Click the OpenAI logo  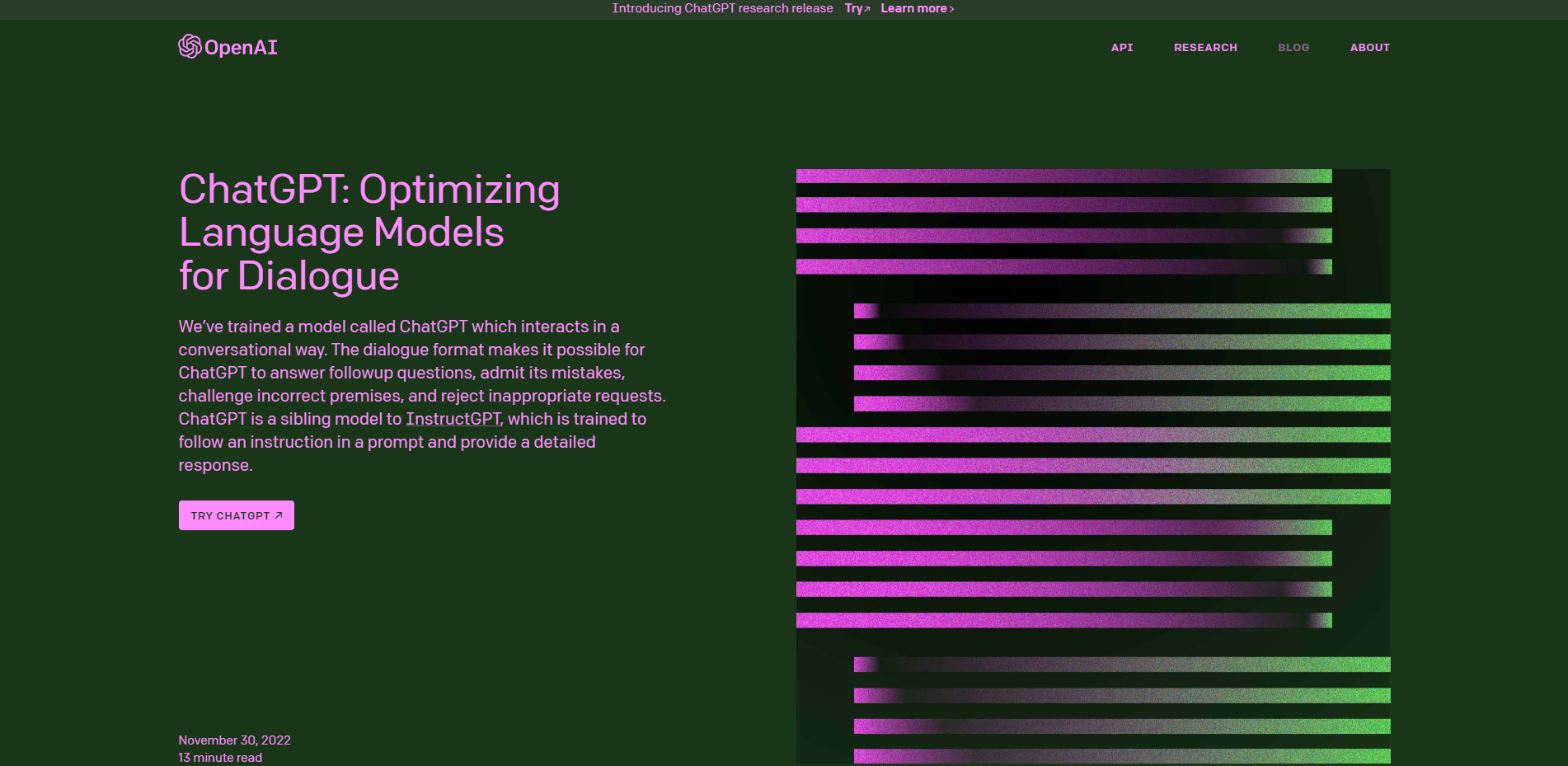228,47
